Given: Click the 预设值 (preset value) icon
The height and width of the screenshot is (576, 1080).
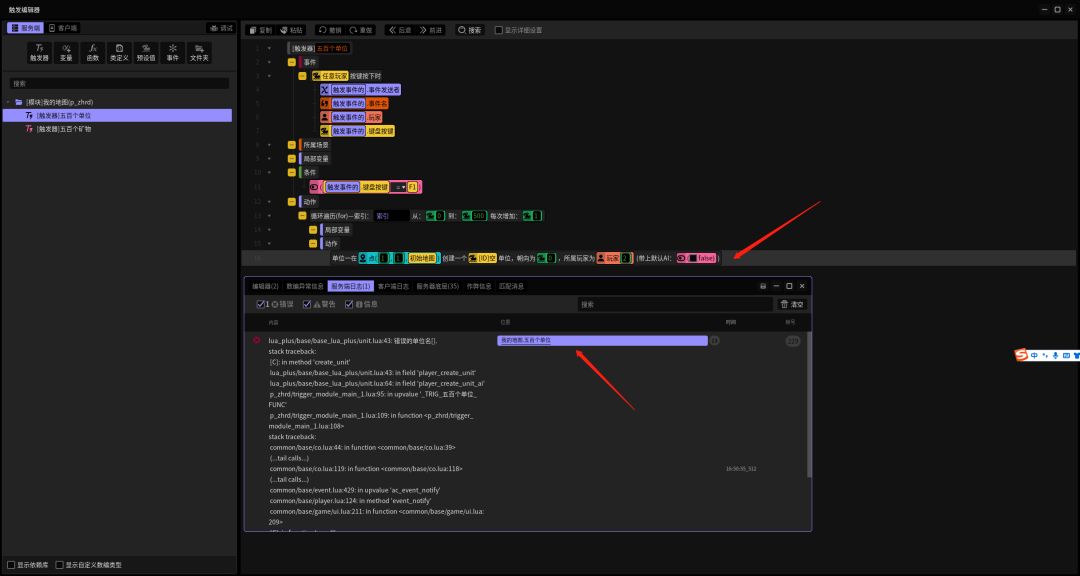Looking at the screenshot, I should pos(146,52).
